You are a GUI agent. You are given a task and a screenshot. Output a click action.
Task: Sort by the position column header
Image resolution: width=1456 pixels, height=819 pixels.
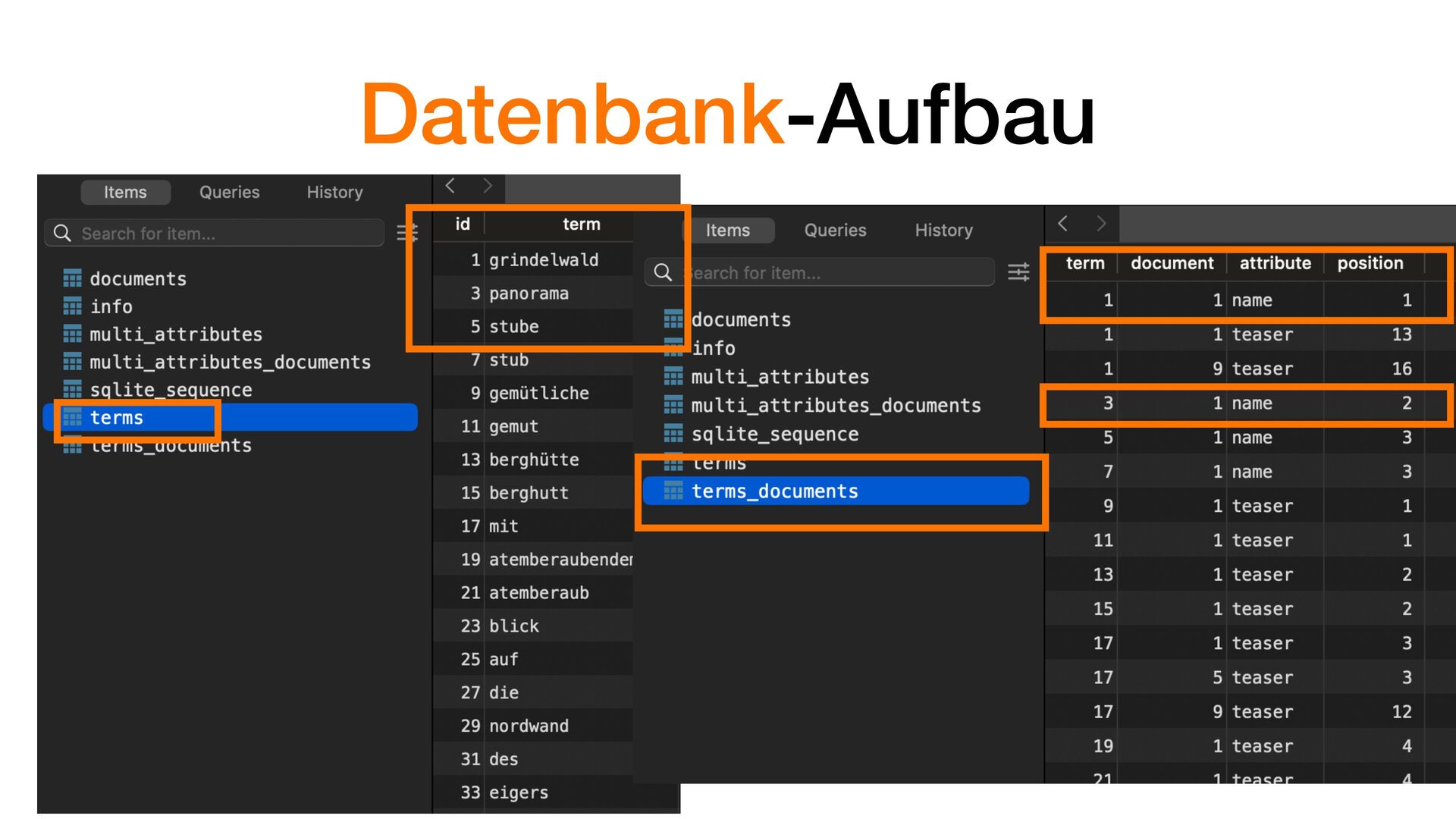pyautogui.click(x=1370, y=263)
